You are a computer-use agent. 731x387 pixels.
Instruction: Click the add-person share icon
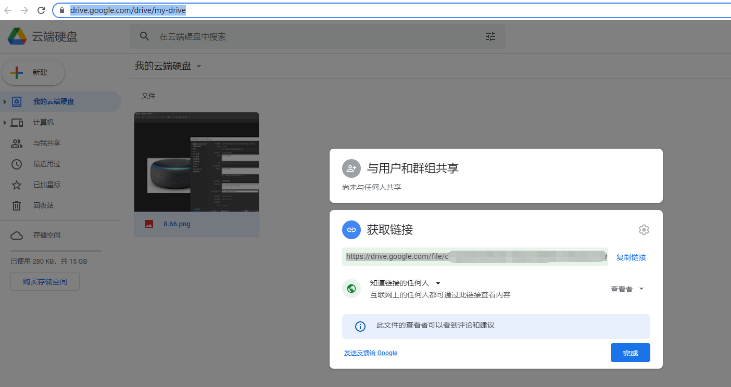click(352, 168)
